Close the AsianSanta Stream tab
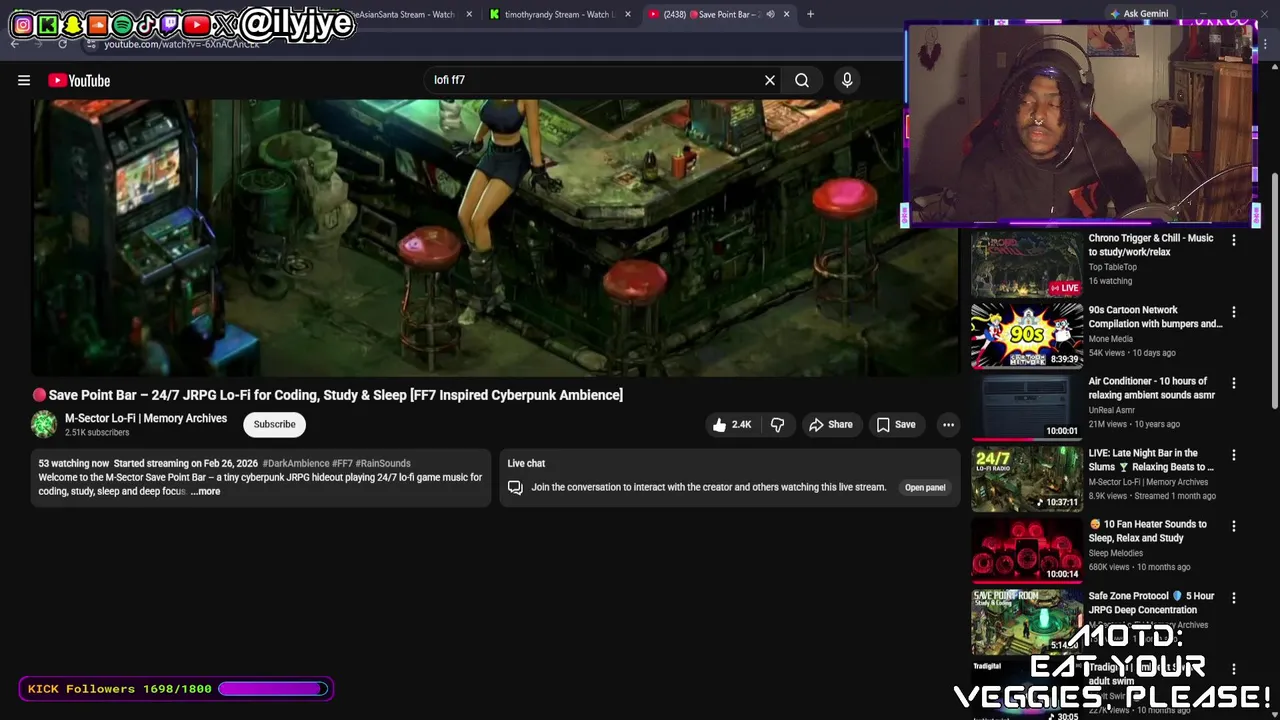This screenshot has width=1280, height=720. coord(468,14)
